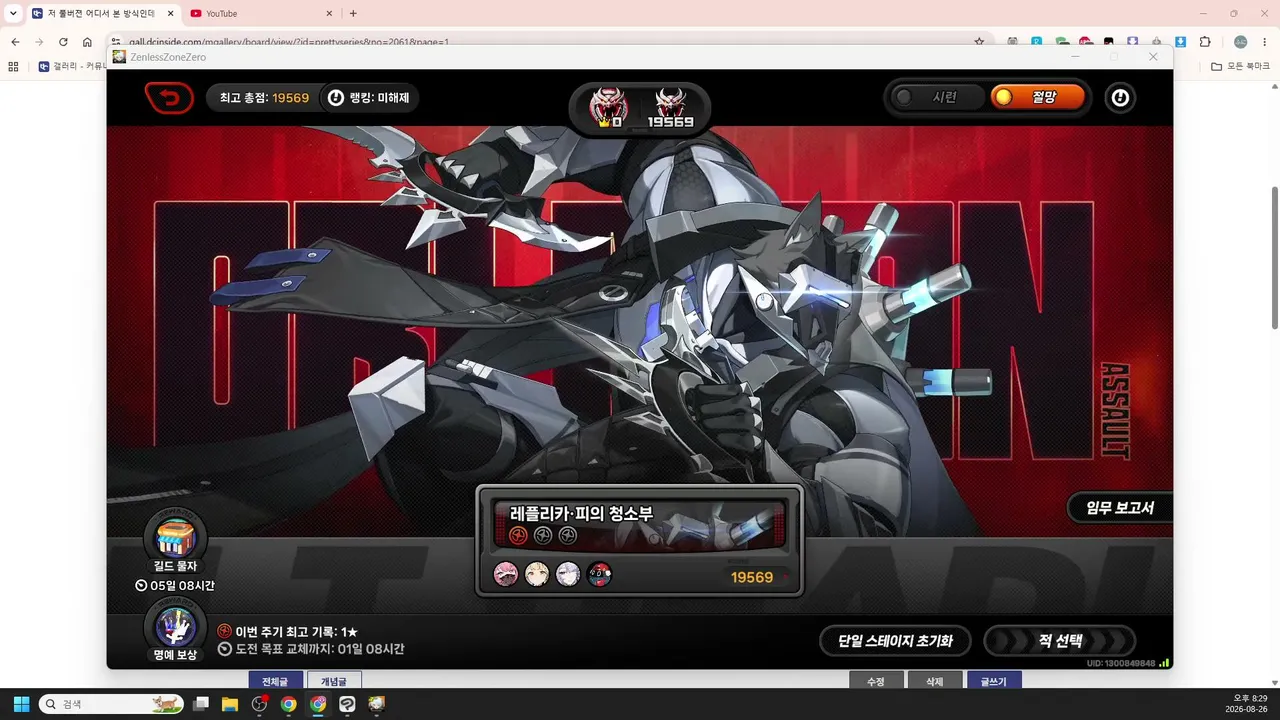Click the 삭제 button on the webpage
The image size is (1280, 720).
click(x=935, y=681)
